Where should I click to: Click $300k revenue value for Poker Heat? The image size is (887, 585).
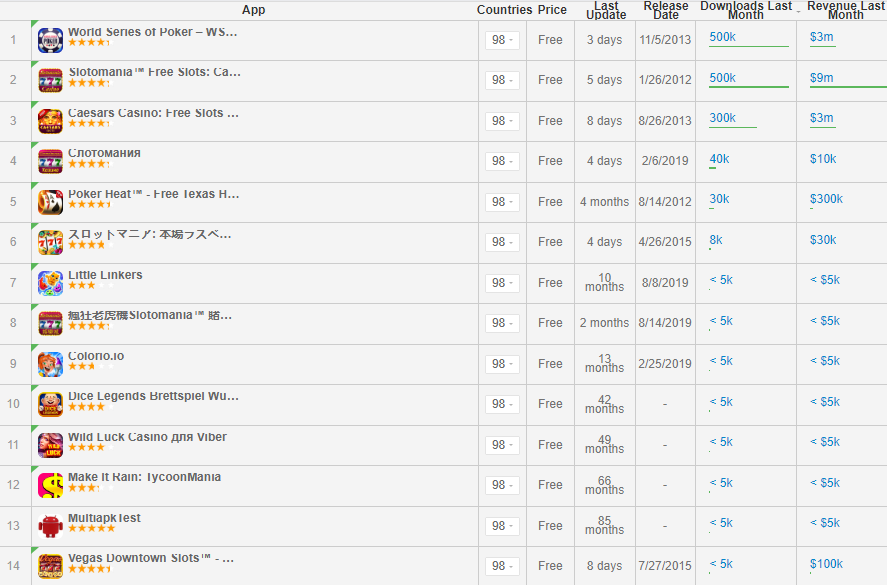(x=826, y=199)
